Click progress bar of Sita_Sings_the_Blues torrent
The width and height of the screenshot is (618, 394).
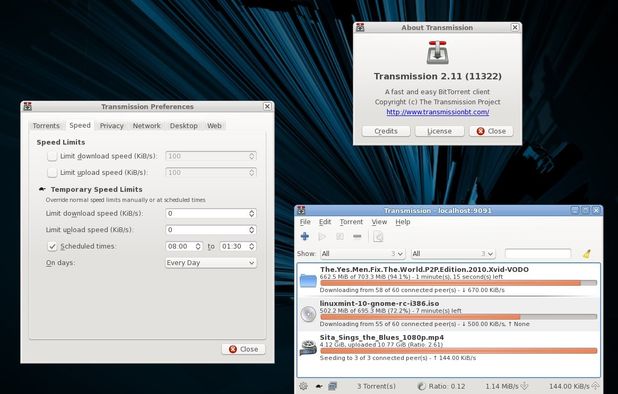point(458,351)
